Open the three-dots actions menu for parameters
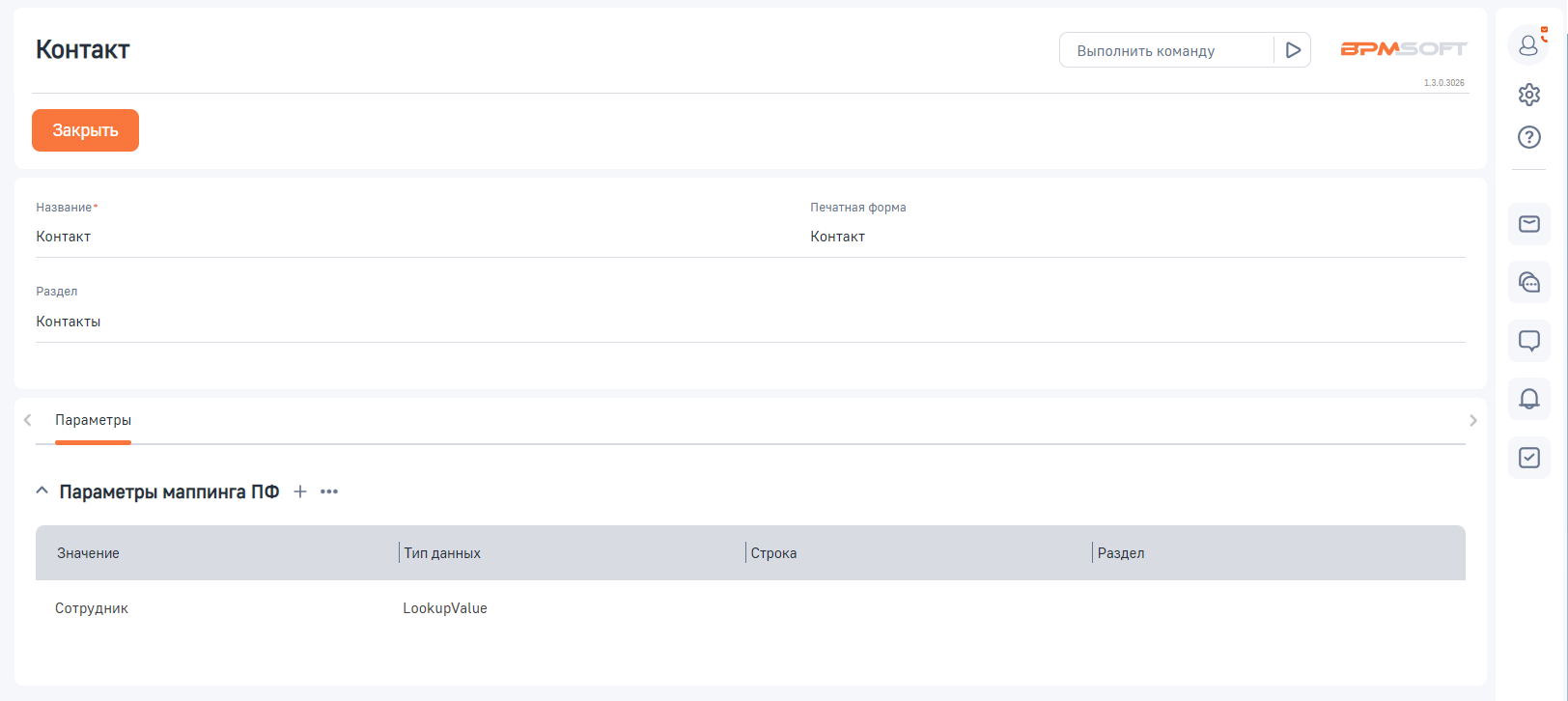Screen dimensions: 1568x701 point(329,491)
